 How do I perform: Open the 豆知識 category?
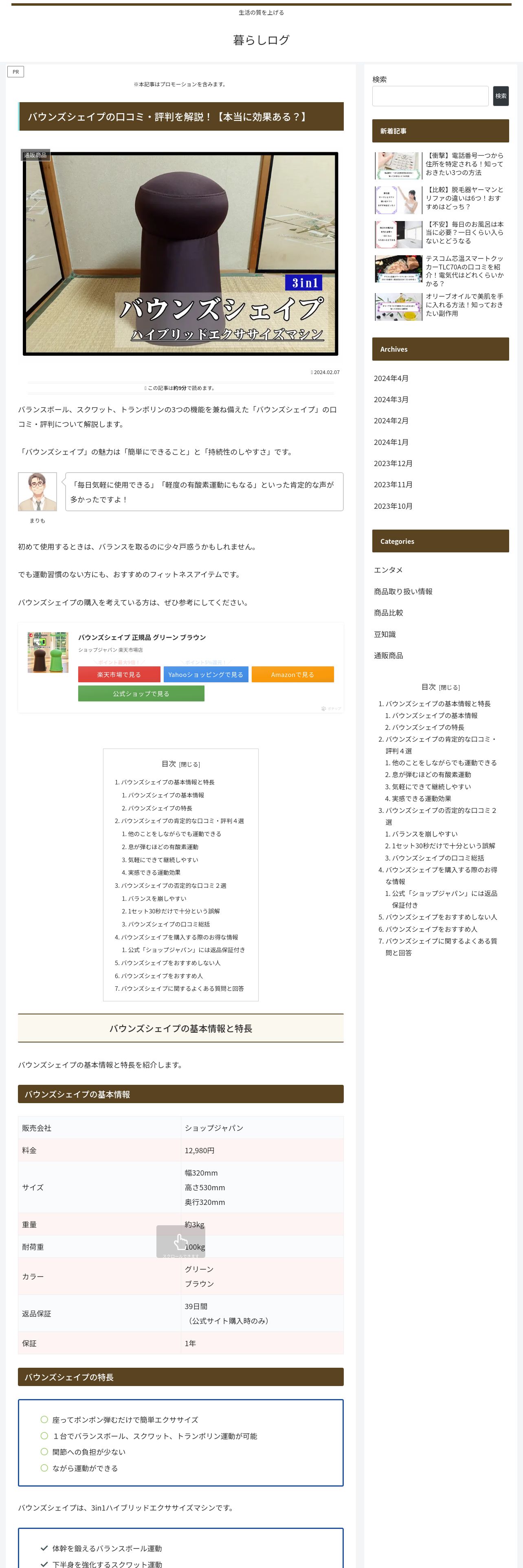[385, 634]
